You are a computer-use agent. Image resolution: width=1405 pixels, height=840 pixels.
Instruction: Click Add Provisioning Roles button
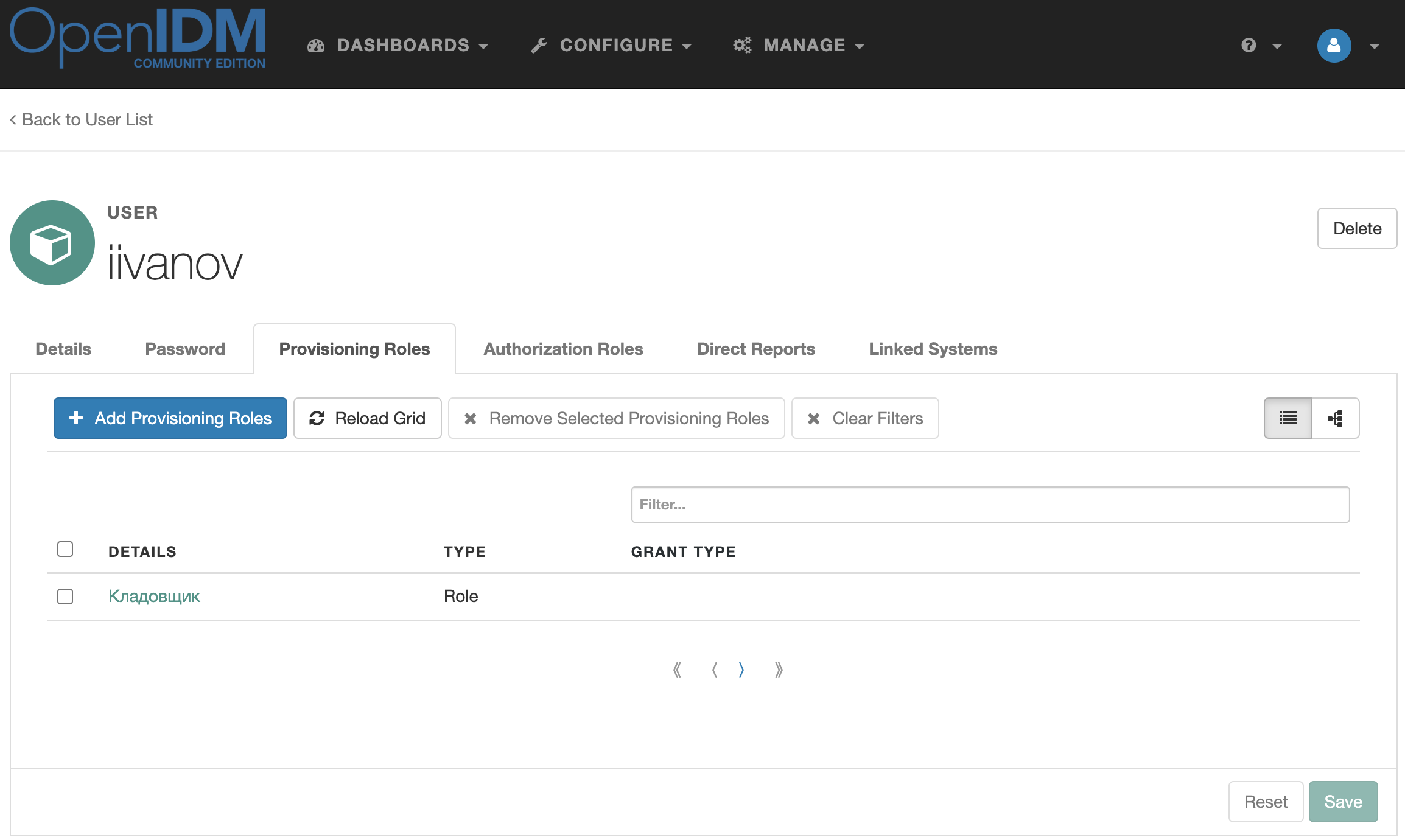coord(170,418)
